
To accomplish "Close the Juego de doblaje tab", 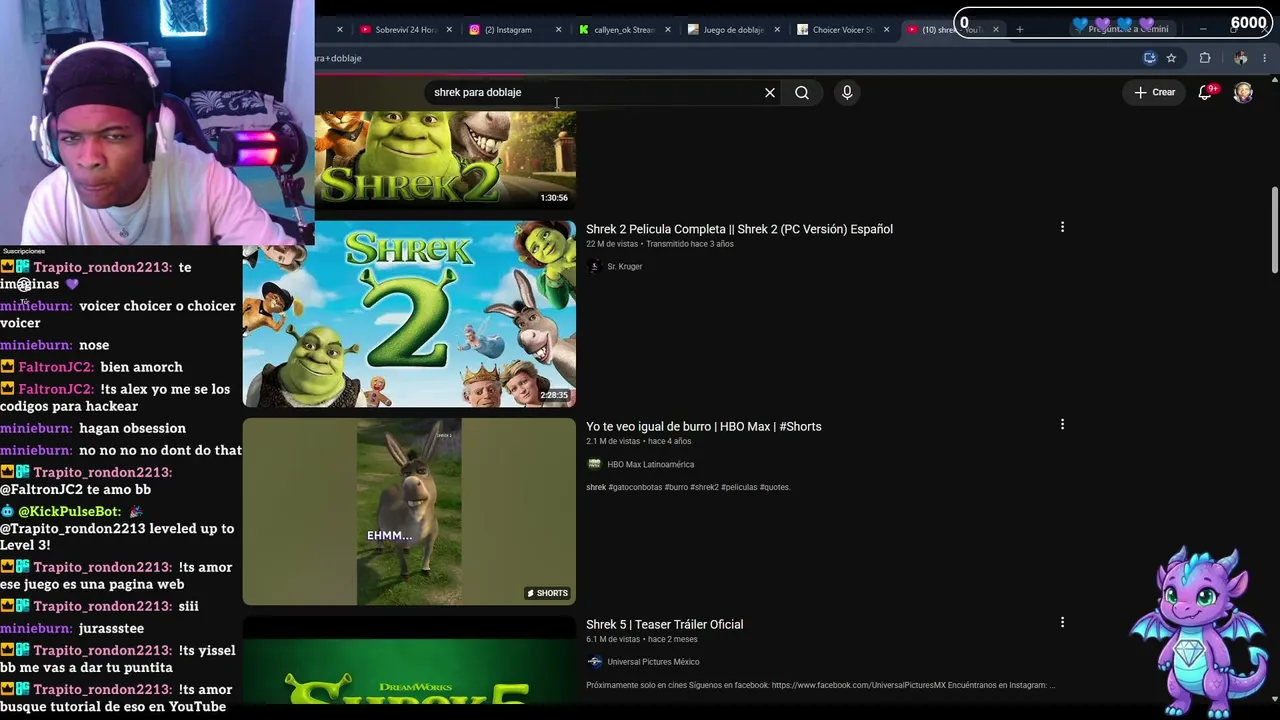I will point(777,29).
